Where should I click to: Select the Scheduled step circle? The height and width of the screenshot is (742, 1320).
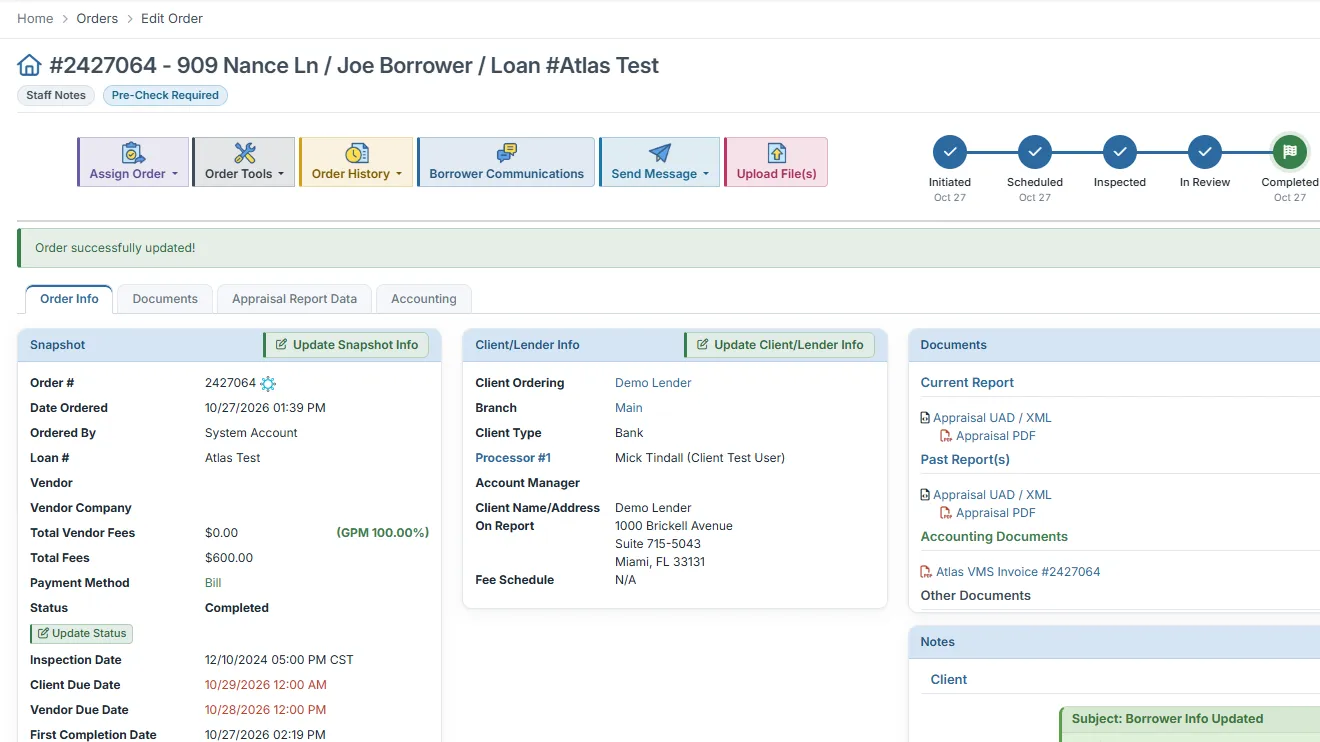coord(1035,152)
